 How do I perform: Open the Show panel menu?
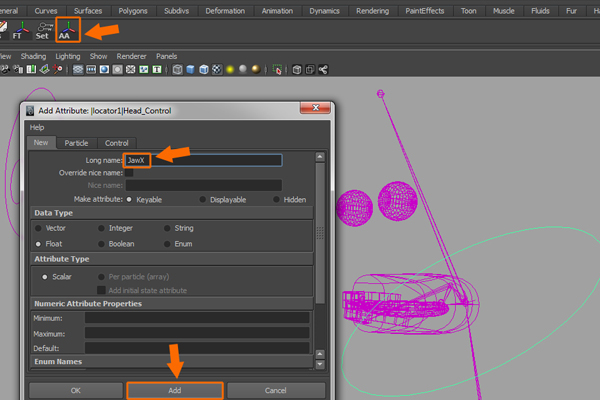coord(98,56)
